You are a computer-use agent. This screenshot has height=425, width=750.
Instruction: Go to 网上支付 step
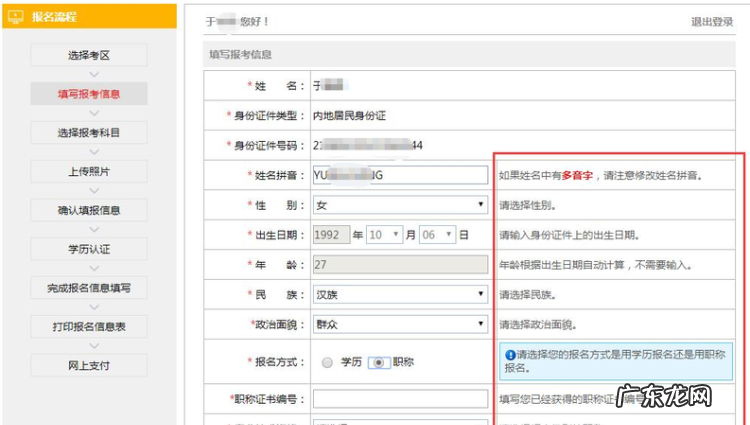(x=88, y=365)
